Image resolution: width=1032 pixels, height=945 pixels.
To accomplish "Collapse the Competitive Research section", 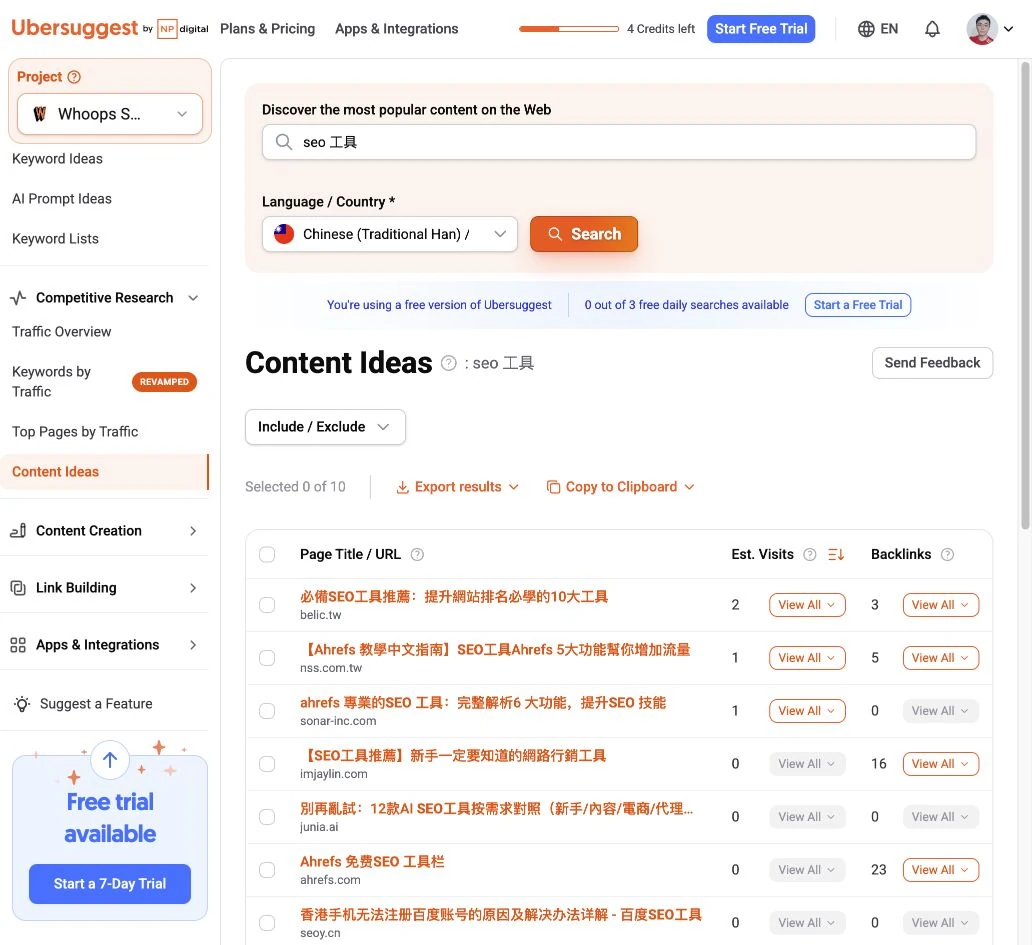I will [193, 298].
